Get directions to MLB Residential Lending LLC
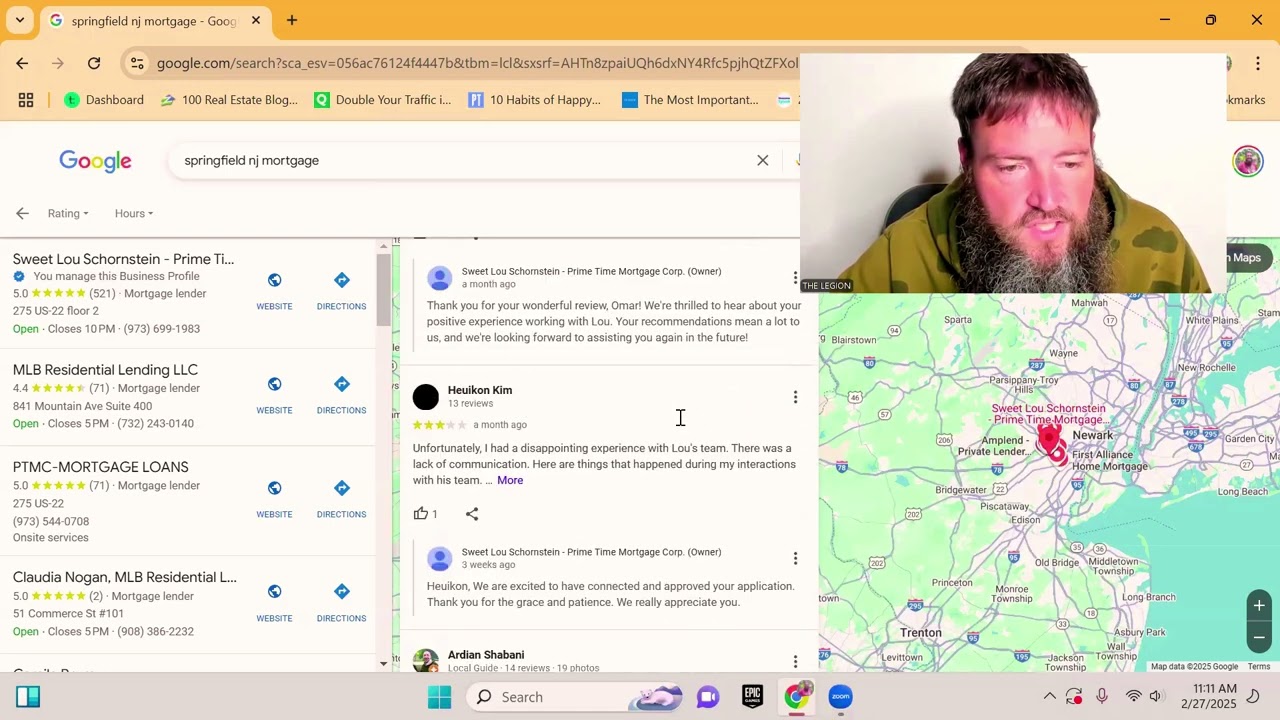Screen dimensions: 1280x720 (341, 393)
